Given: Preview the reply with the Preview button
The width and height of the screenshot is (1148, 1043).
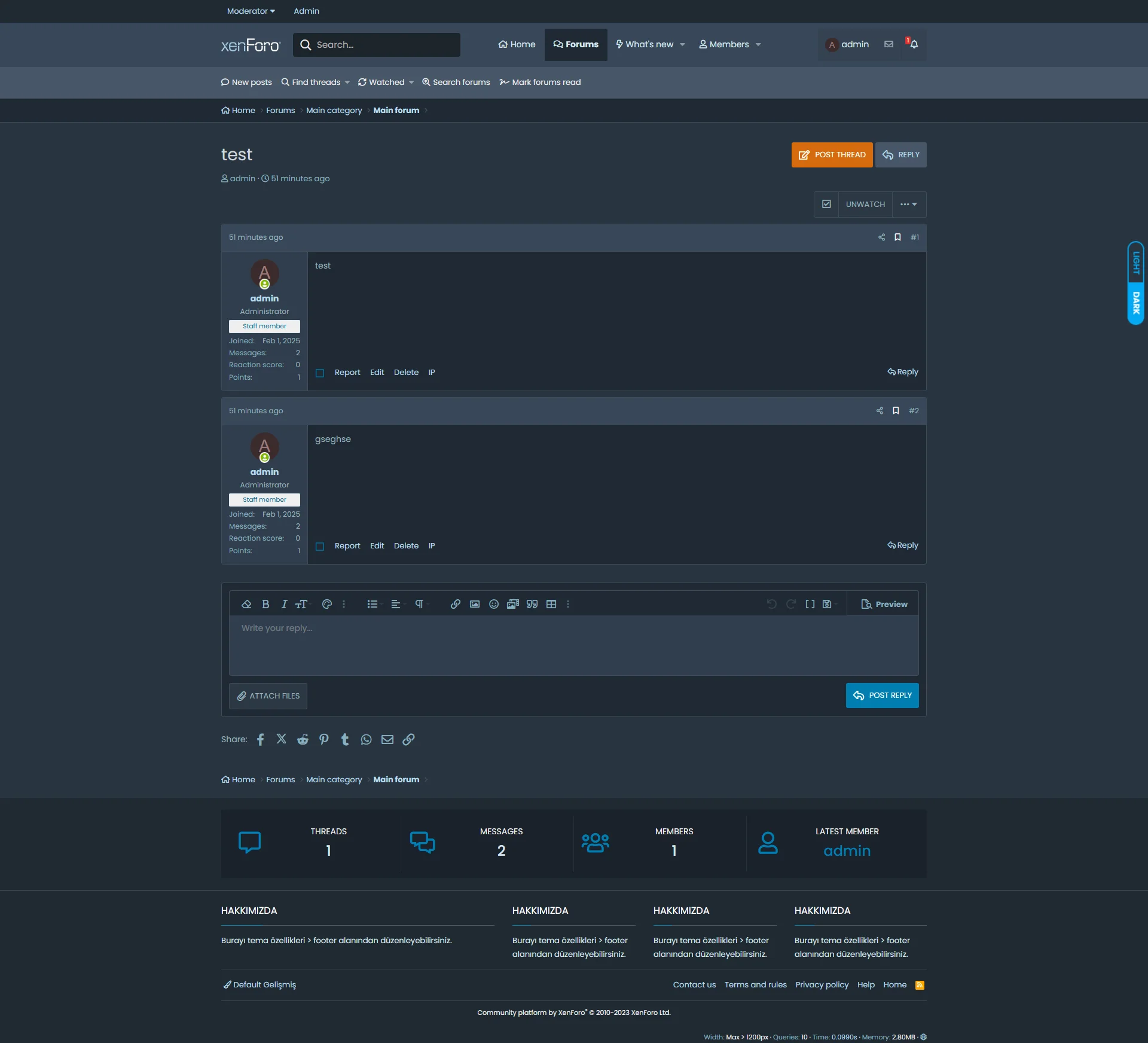Looking at the screenshot, I should pos(883,604).
